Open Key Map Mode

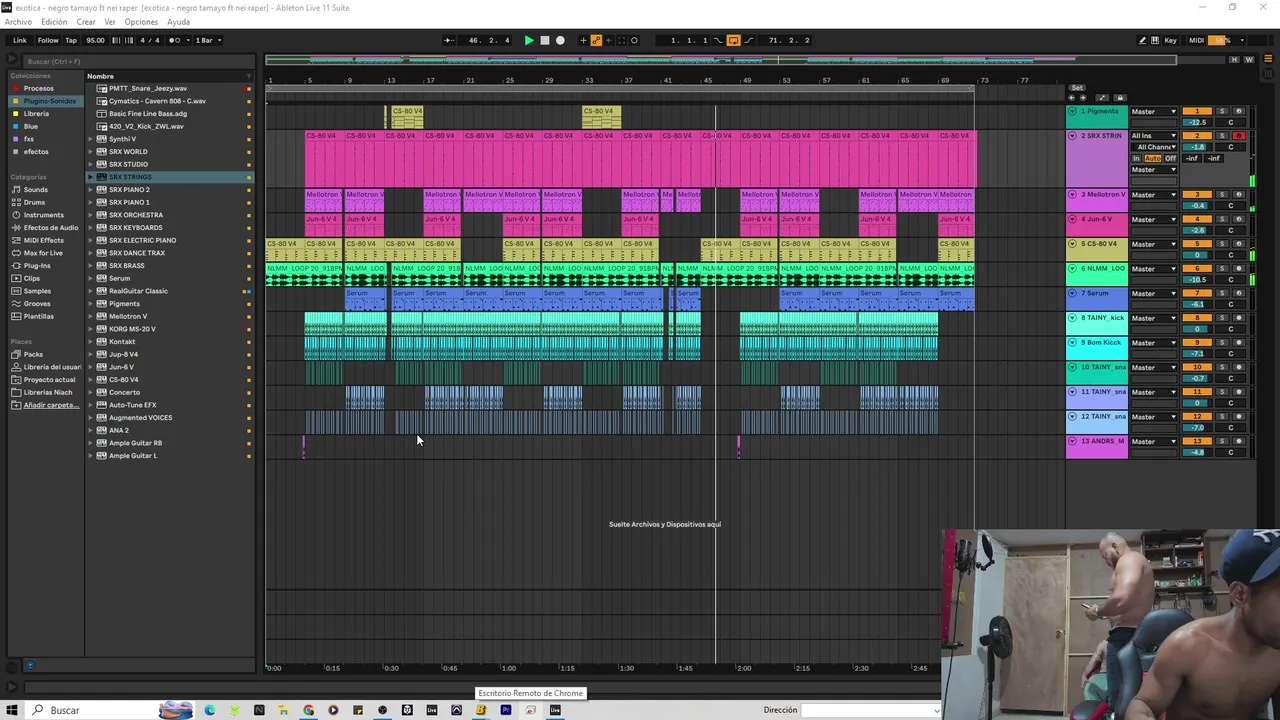[1171, 40]
